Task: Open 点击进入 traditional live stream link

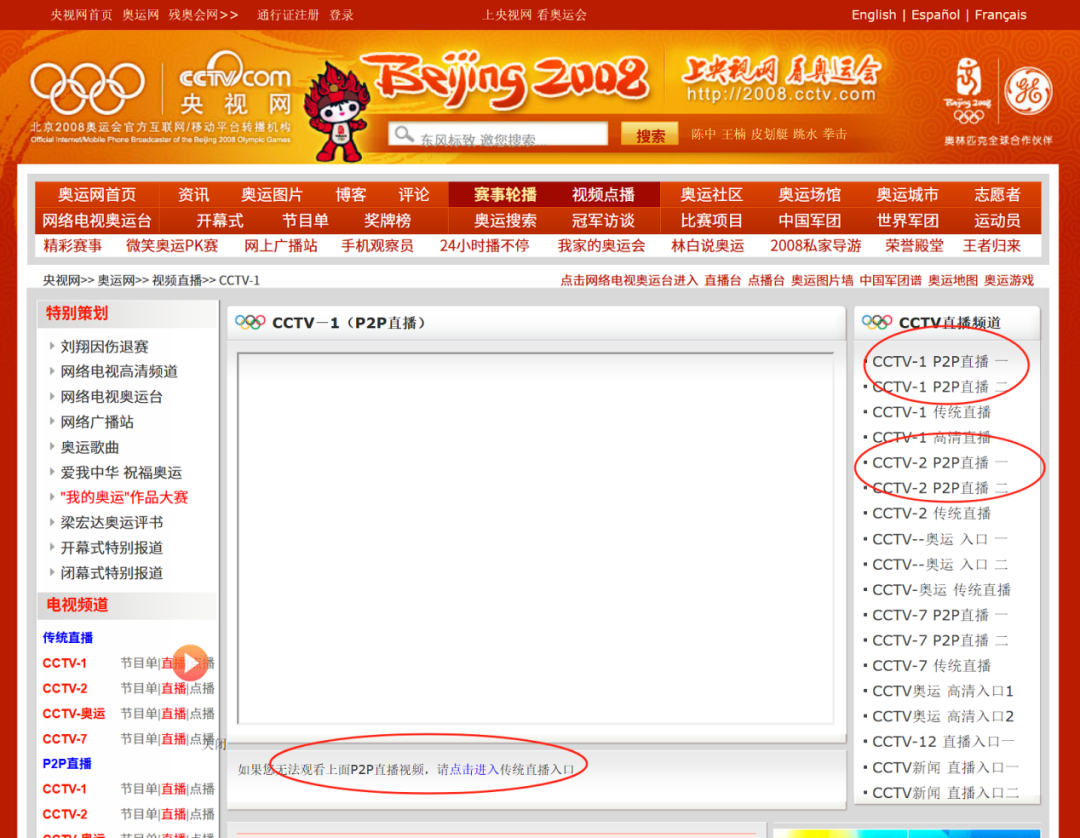Action: click(x=474, y=769)
